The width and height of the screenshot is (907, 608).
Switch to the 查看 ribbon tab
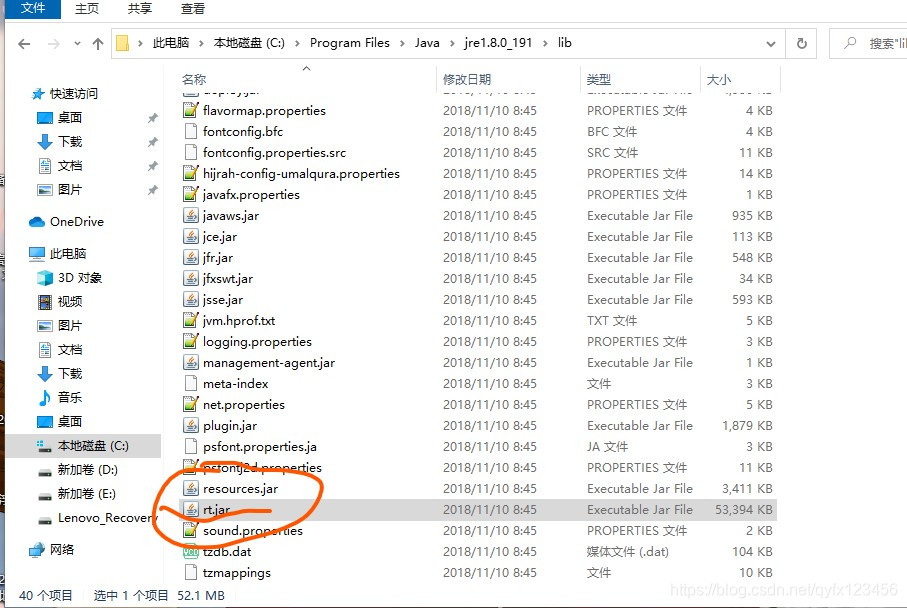coord(193,9)
